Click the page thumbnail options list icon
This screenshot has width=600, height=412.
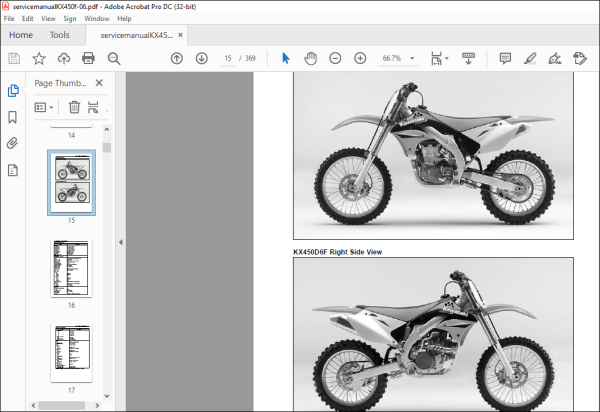[x=40, y=107]
